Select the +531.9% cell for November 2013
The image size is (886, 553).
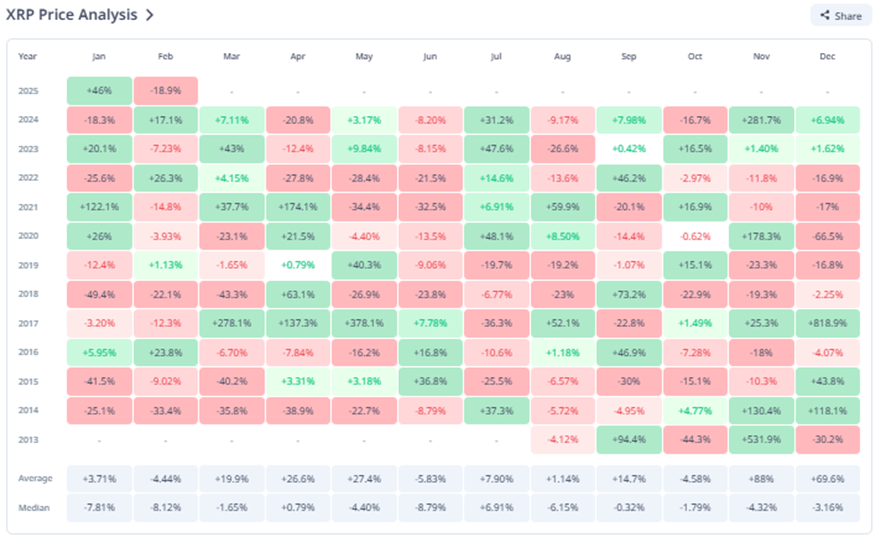761,439
